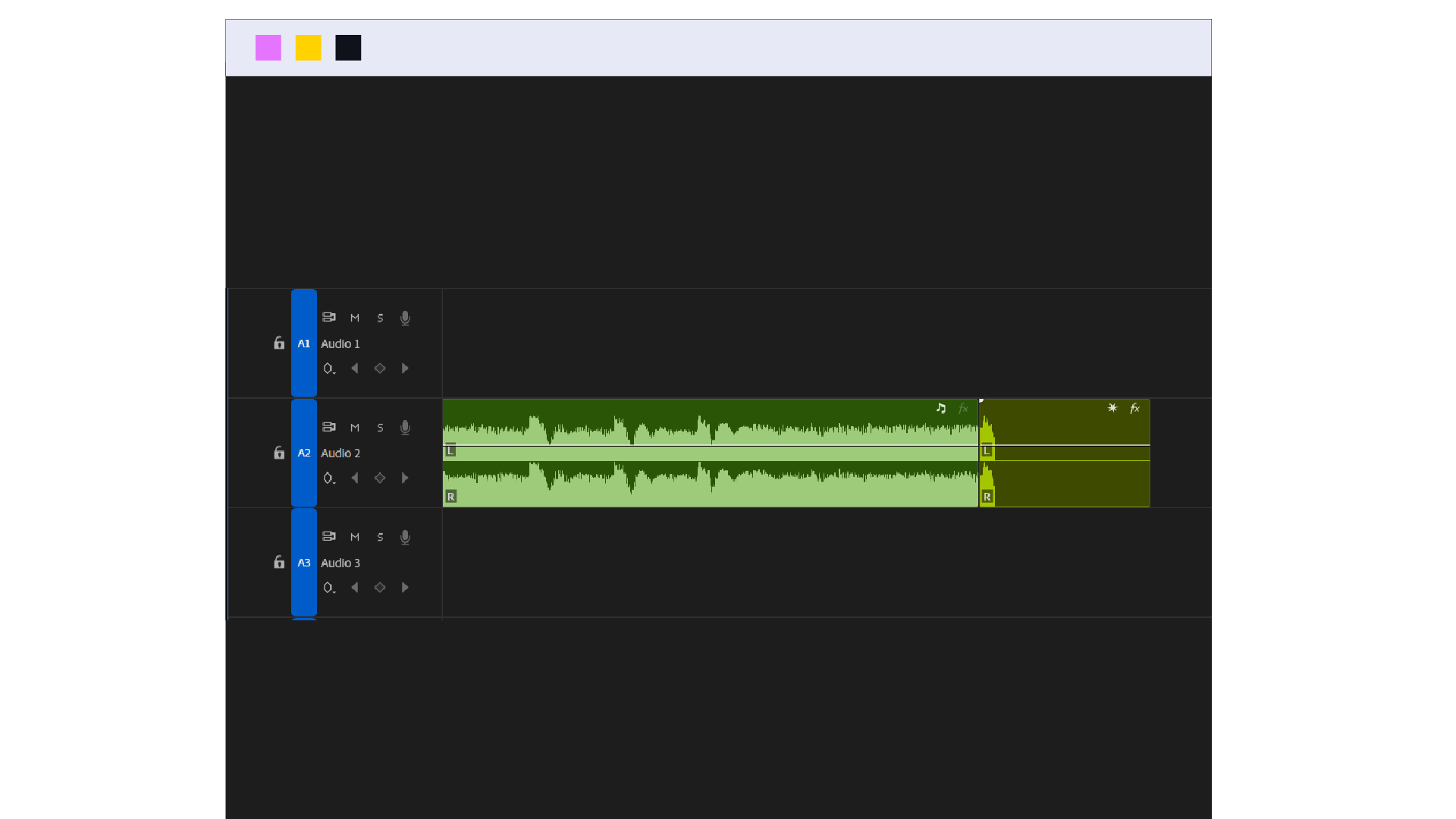
Task: Toggle track lock on Audio 2
Action: coord(279,453)
